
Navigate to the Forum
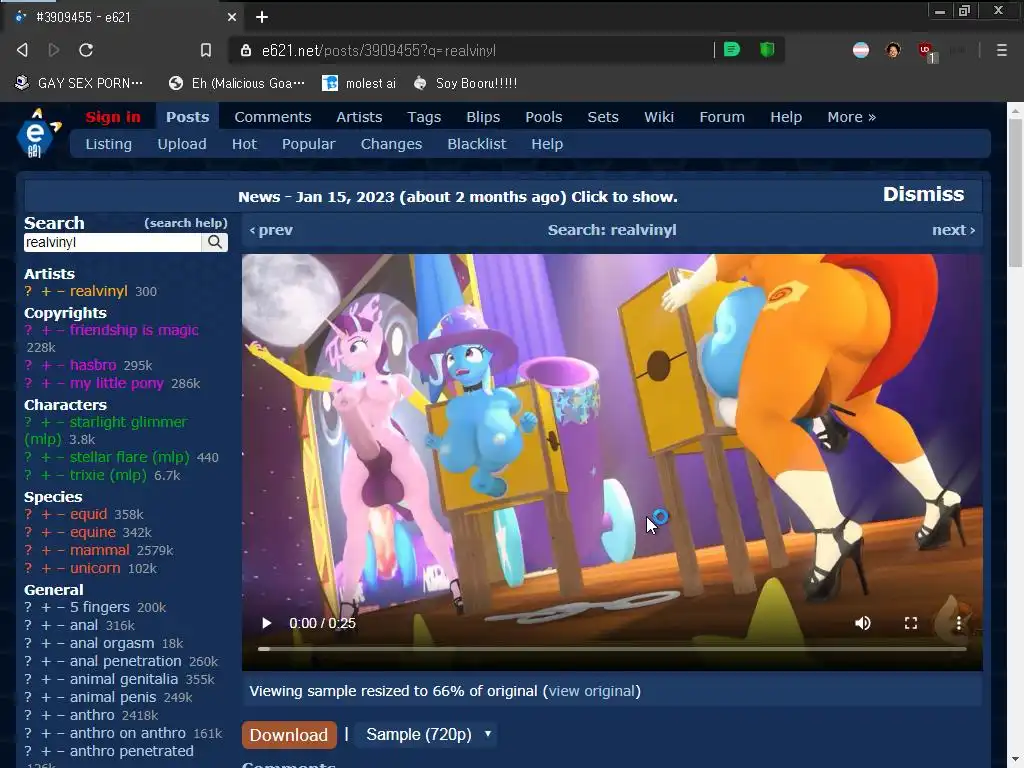[x=722, y=117]
